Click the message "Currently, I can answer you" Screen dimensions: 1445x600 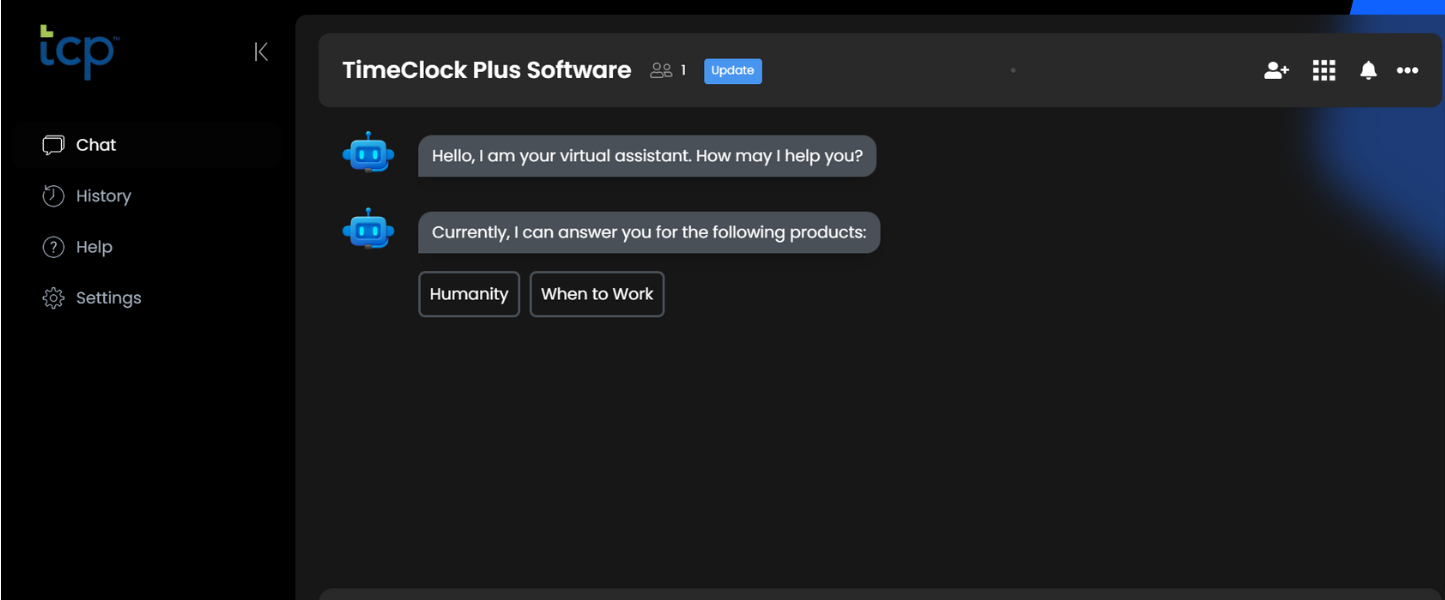click(x=649, y=232)
